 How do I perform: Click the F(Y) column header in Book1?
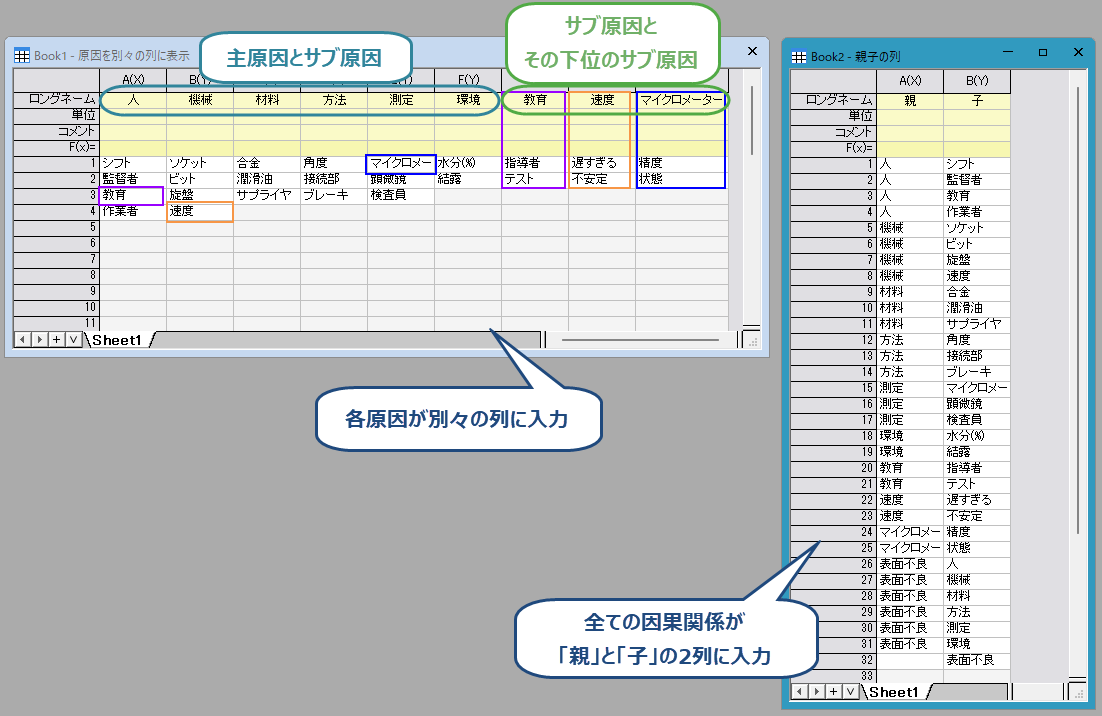[x=467, y=80]
